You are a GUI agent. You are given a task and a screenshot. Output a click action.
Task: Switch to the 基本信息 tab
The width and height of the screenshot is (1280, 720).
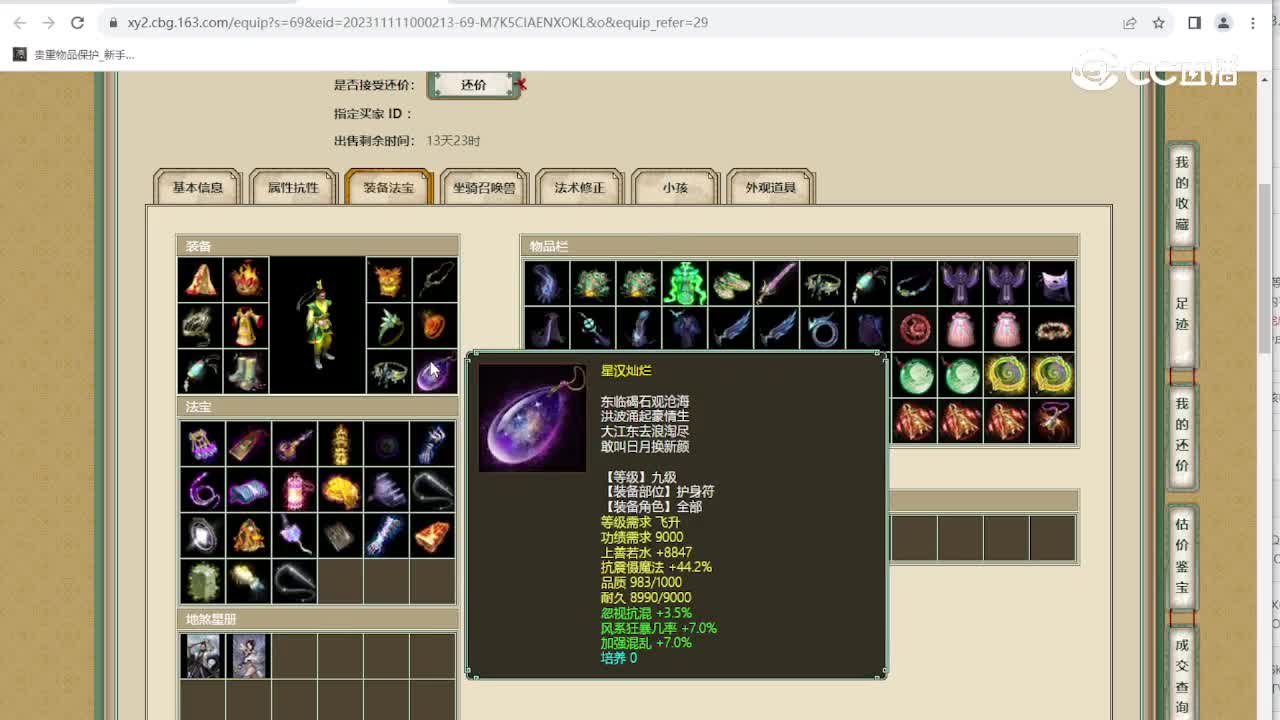click(197, 187)
